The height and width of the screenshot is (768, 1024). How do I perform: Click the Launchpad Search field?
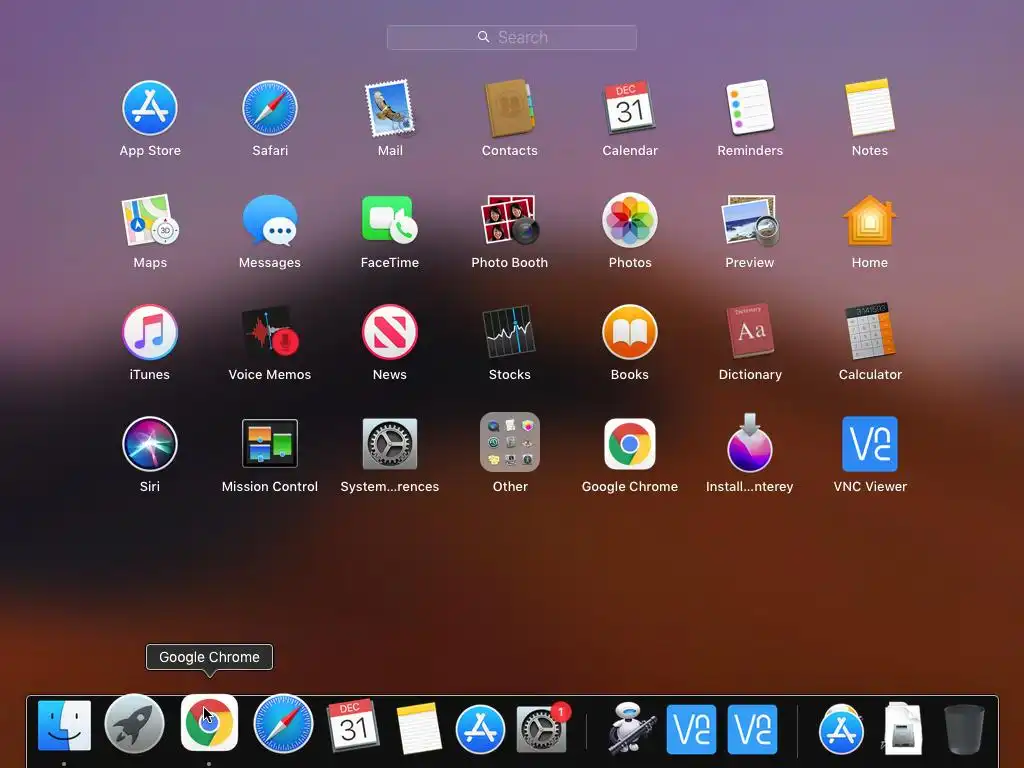coord(511,37)
